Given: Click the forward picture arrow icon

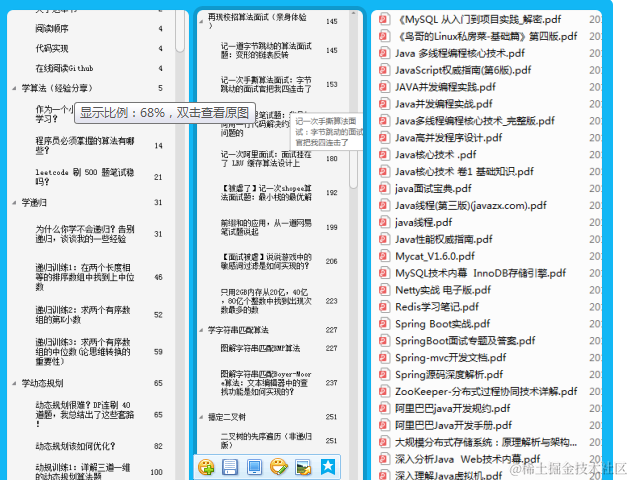Looking at the screenshot, I should (x=303, y=467).
